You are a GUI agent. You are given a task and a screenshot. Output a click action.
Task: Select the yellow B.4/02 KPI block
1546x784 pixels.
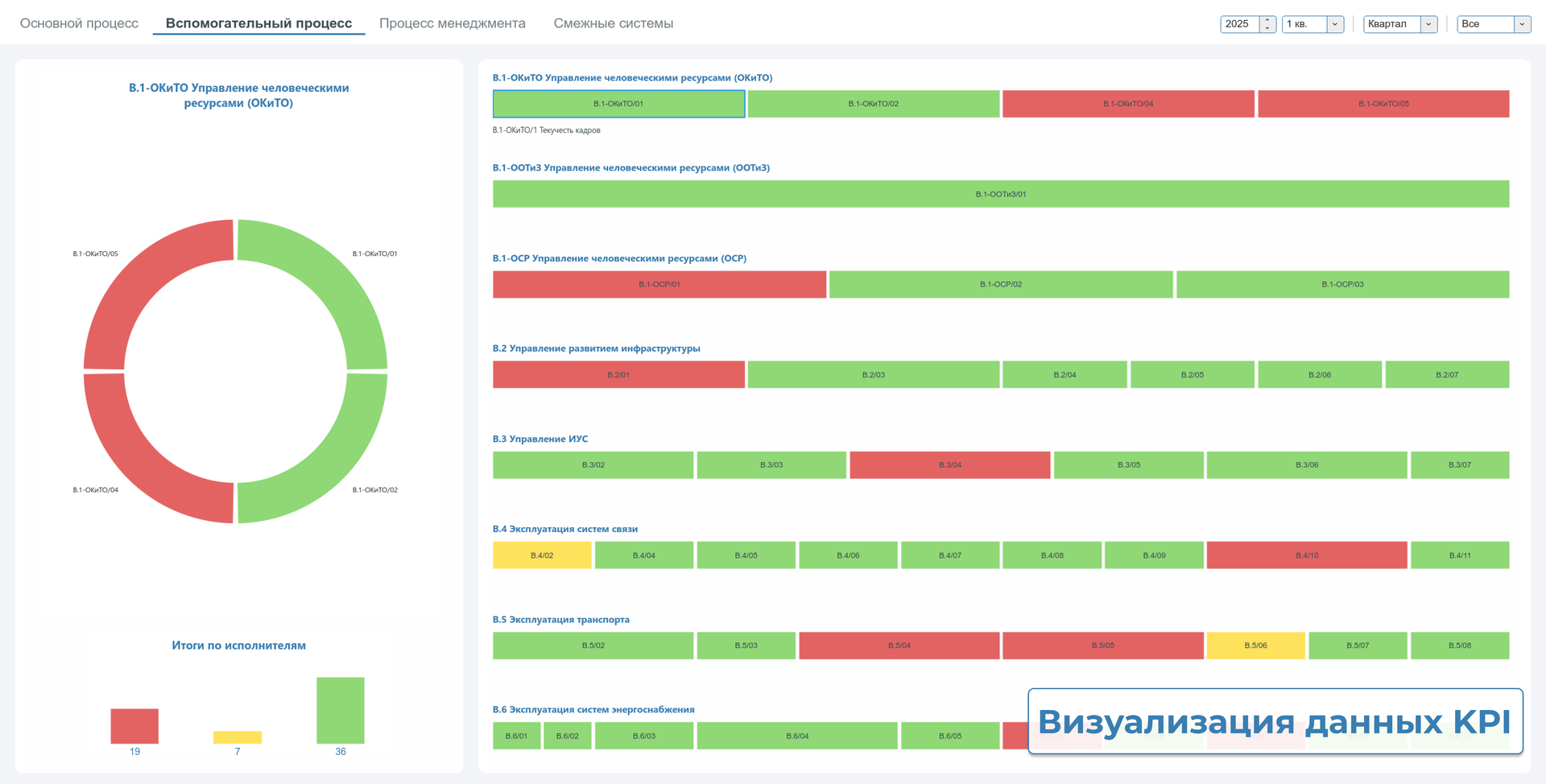[x=542, y=555]
